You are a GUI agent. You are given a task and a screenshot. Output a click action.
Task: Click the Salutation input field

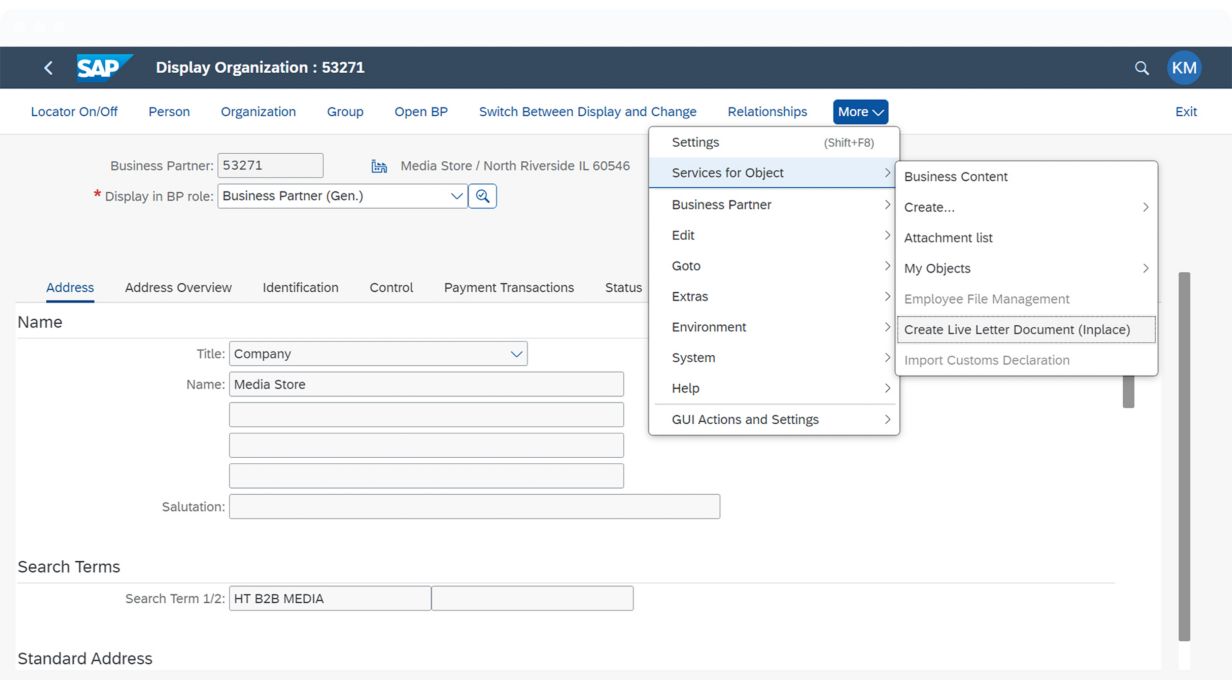tap(474, 507)
